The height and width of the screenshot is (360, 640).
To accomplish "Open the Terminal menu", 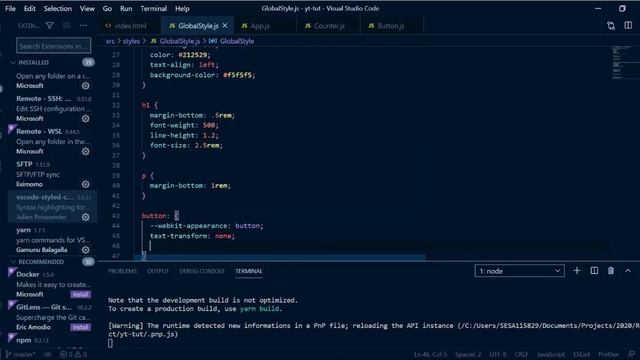I will 153,8.
